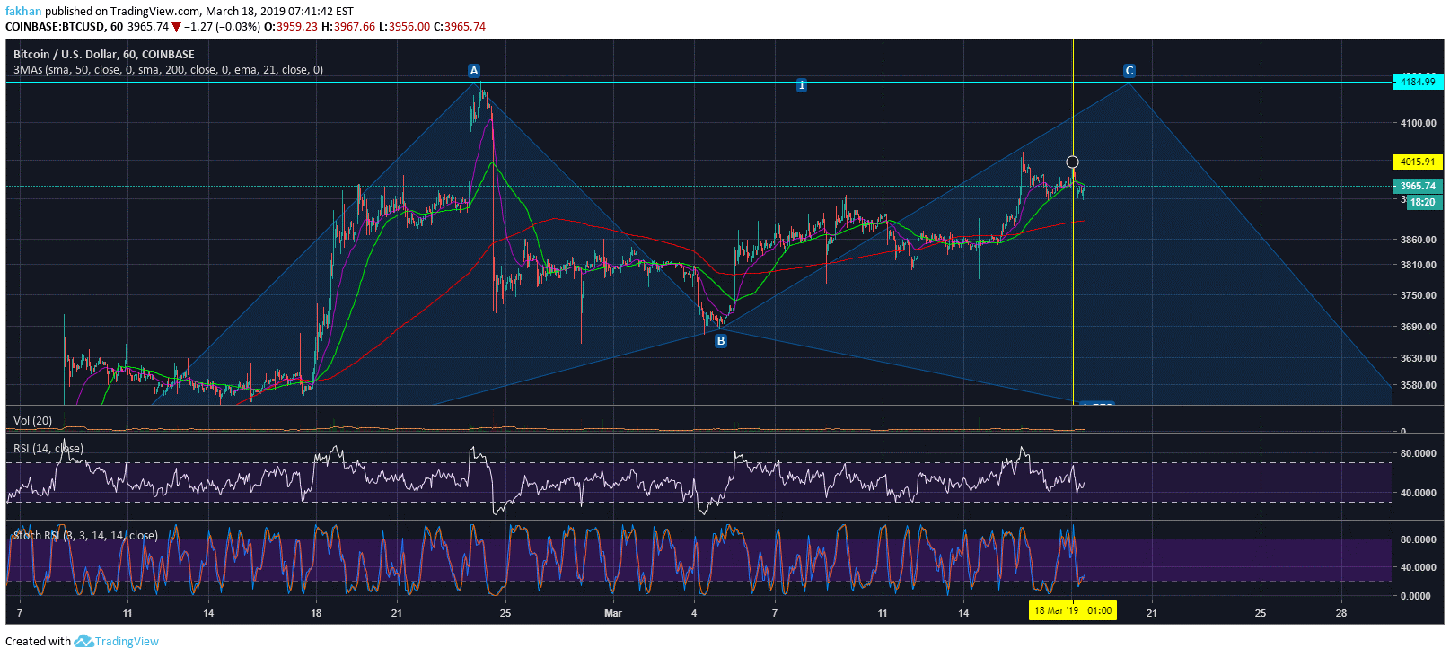This screenshot has height=657, width=1450.
Task: Click the high value H:3967.66
Action: pos(348,28)
